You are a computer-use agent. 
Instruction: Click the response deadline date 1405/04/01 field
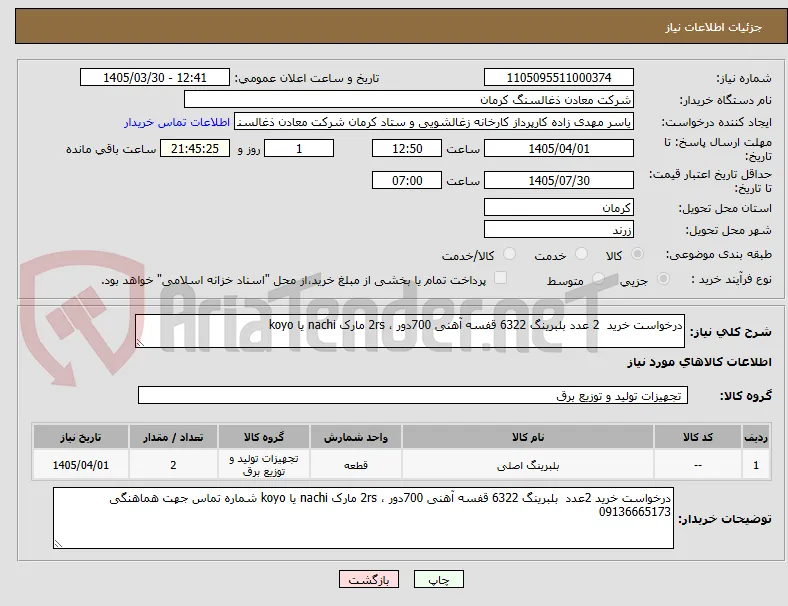(x=559, y=148)
